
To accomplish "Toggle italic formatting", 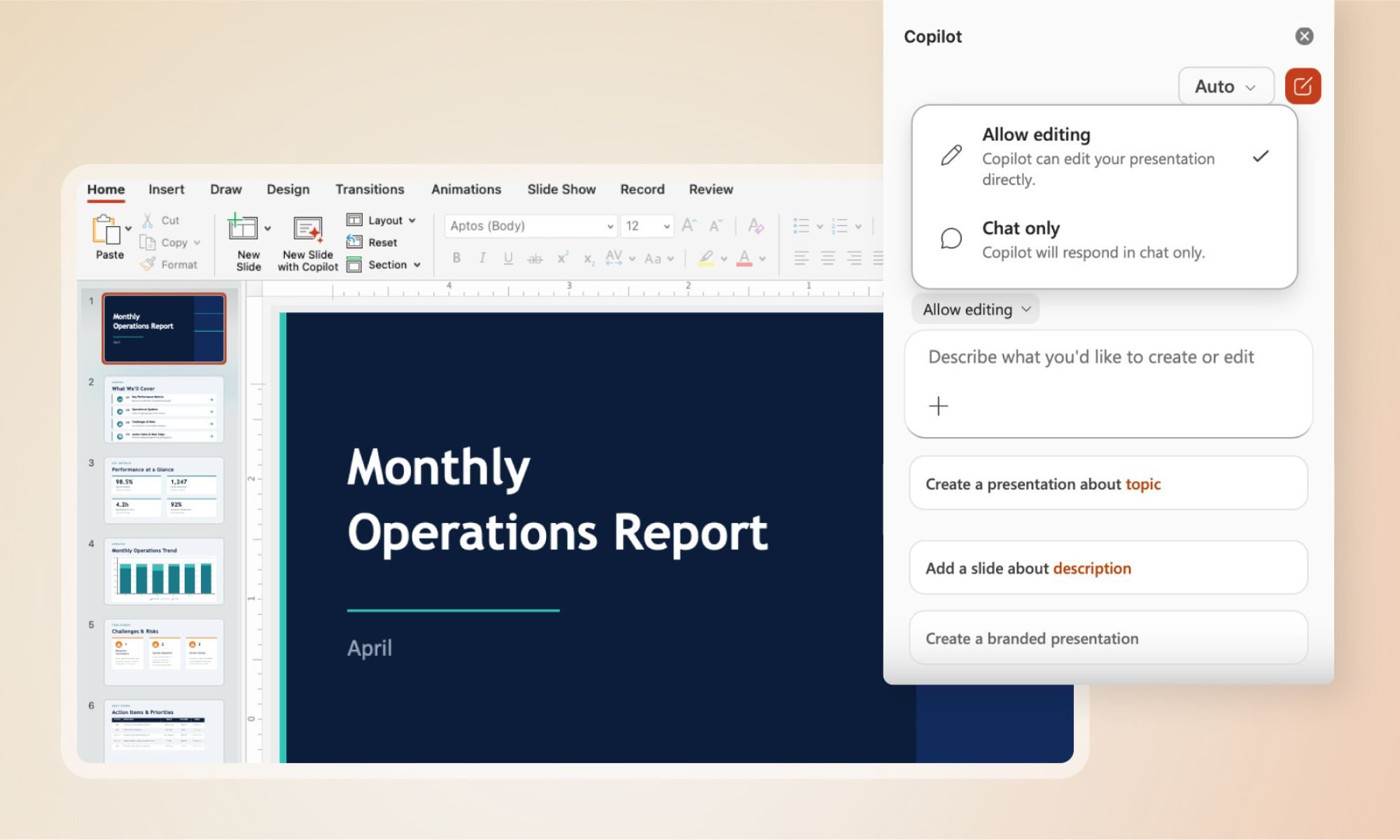I will pos(482,258).
